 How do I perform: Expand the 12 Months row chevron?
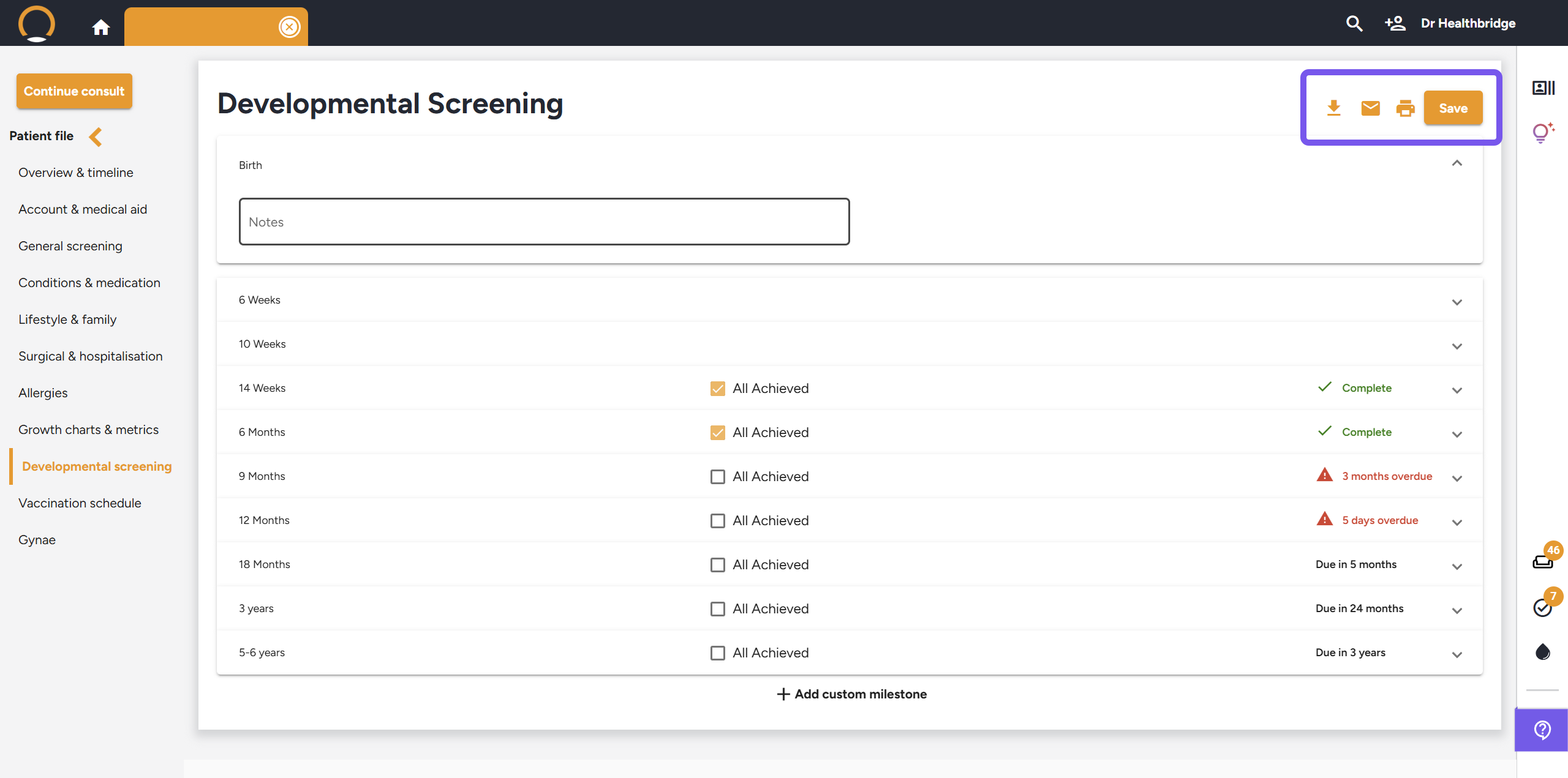[1457, 522]
